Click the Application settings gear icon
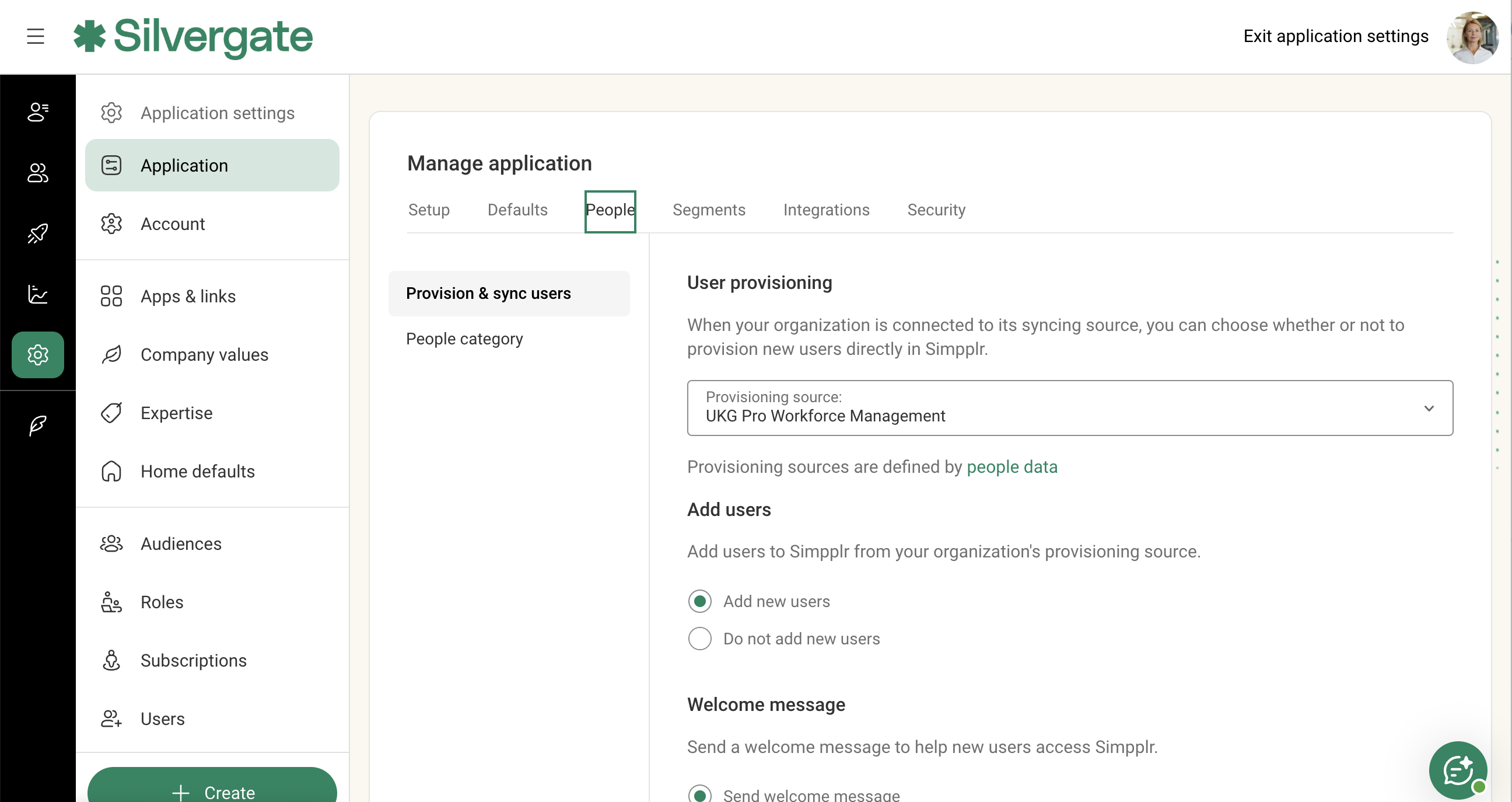This screenshot has width=1512, height=802. [111, 113]
